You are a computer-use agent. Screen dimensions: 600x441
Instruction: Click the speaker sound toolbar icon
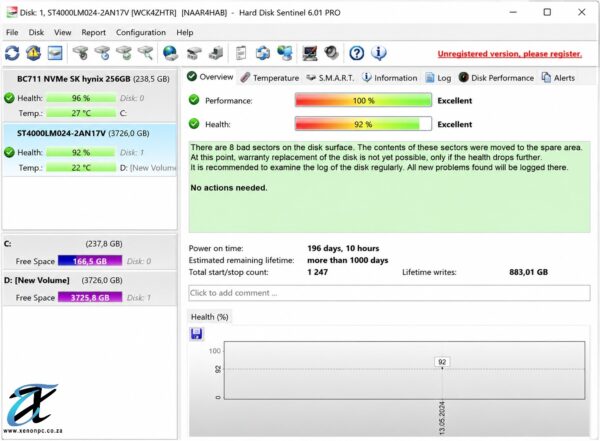click(331, 52)
